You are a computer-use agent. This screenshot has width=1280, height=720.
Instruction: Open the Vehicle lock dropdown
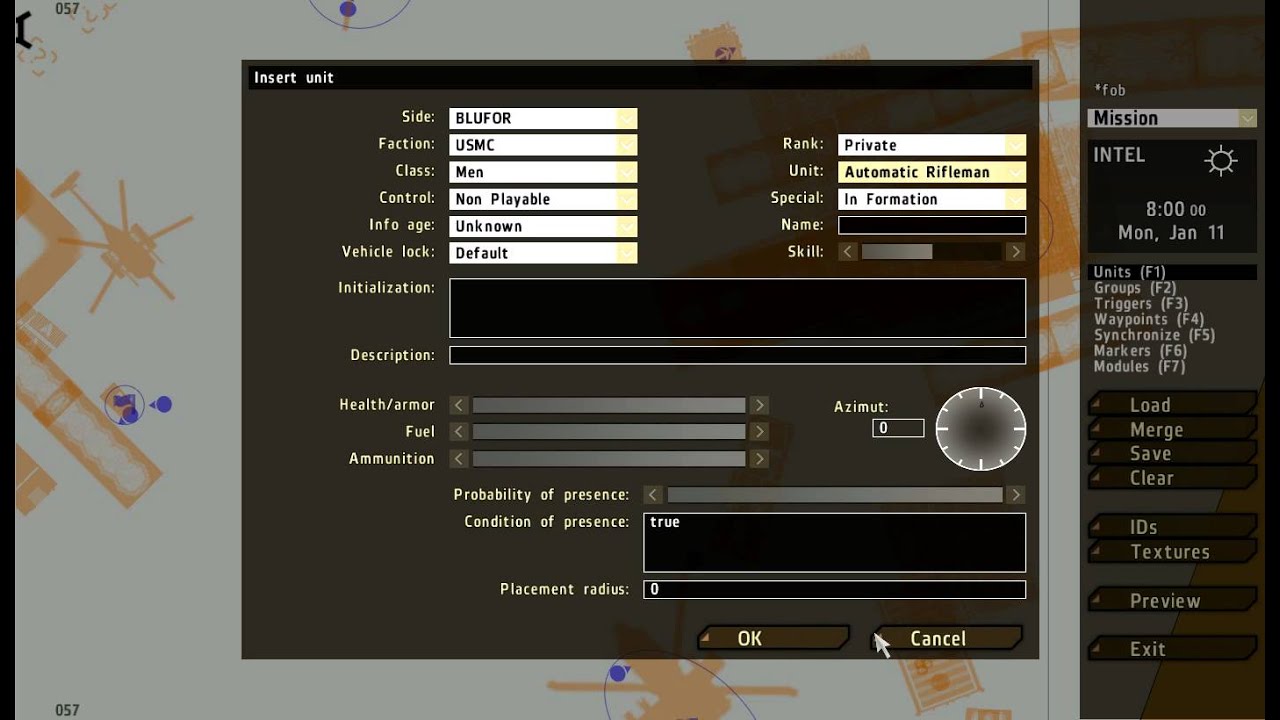543,253
